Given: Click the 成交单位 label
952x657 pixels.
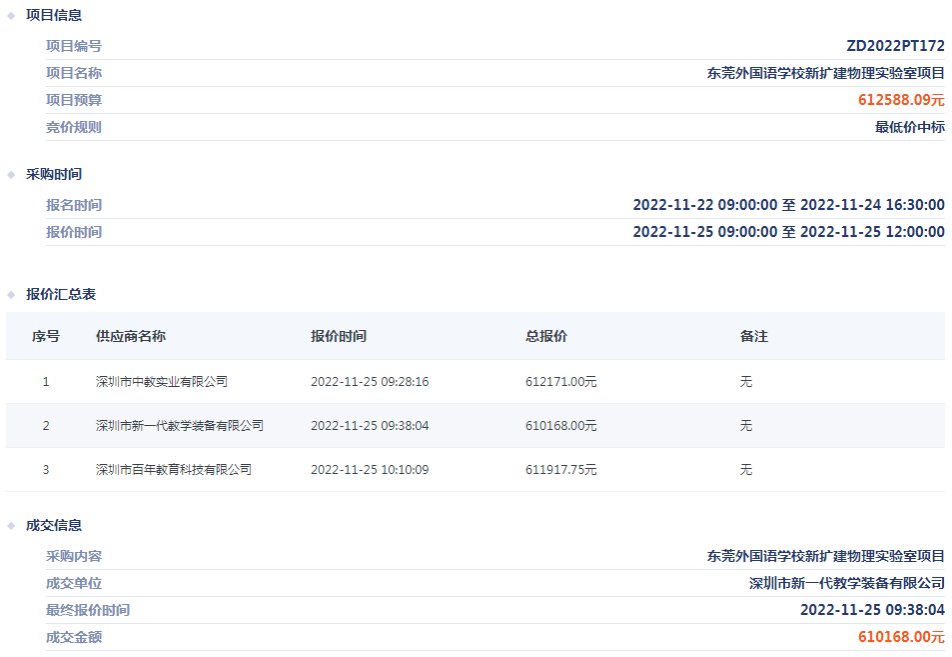Looking at the screenshot, I should [74, 584].
